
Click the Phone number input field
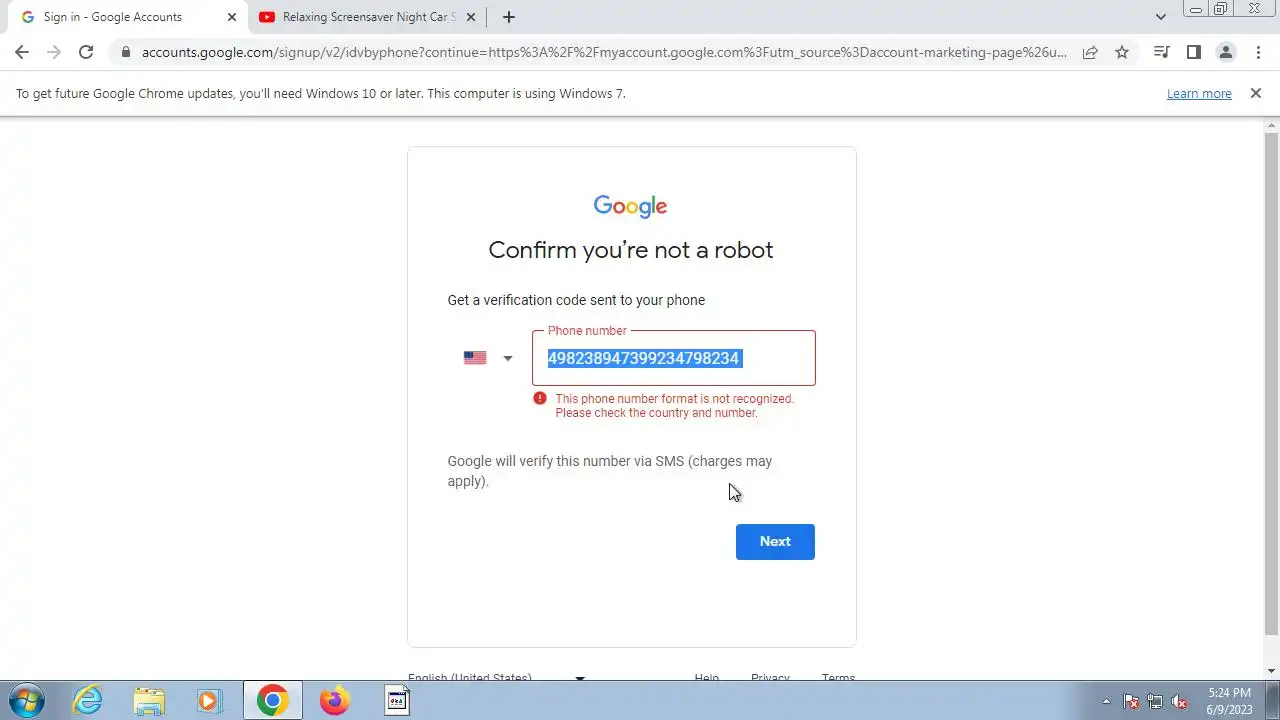click(674, 358)
